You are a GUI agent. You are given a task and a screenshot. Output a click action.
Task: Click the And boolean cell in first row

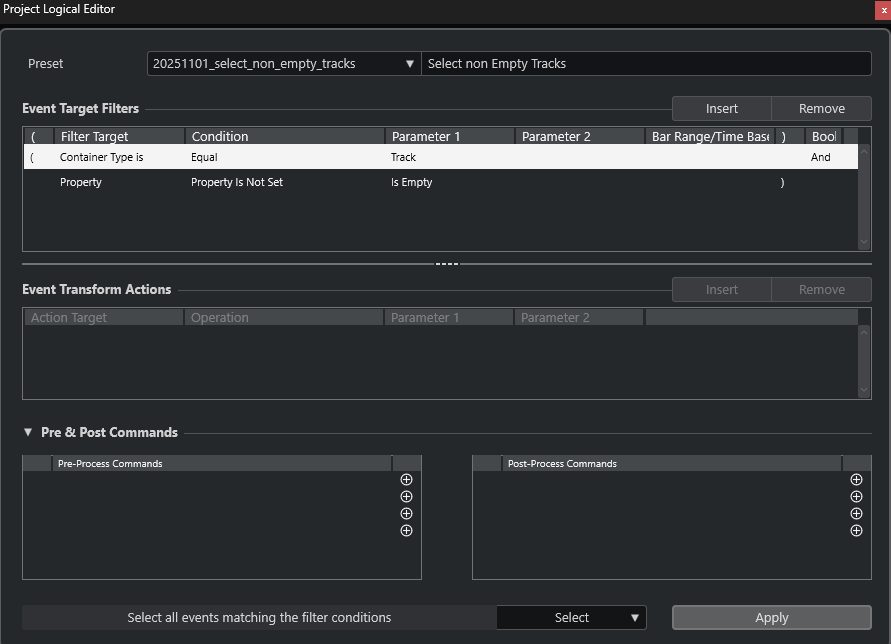(x=821, y=158)
